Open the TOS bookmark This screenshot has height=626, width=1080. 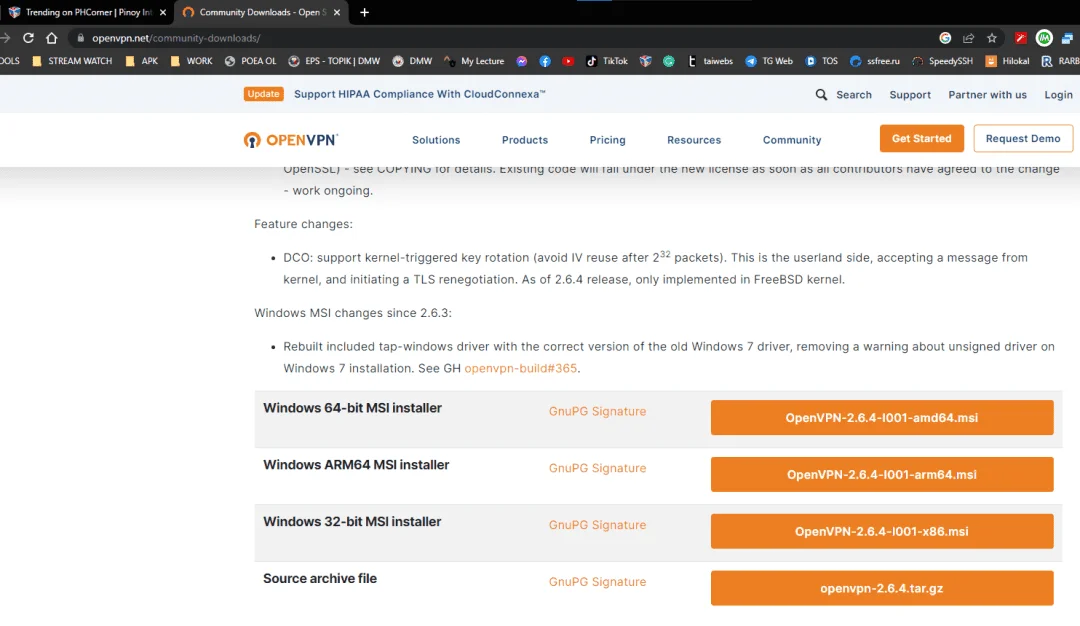pos(822,61)
